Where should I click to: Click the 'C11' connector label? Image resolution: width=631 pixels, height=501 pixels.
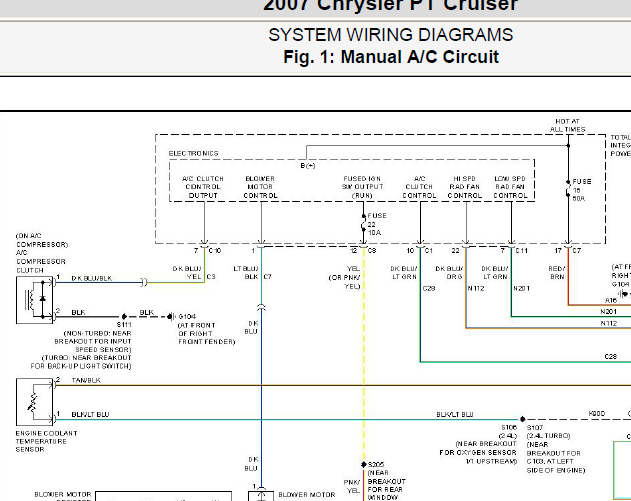tap(522, 251)
